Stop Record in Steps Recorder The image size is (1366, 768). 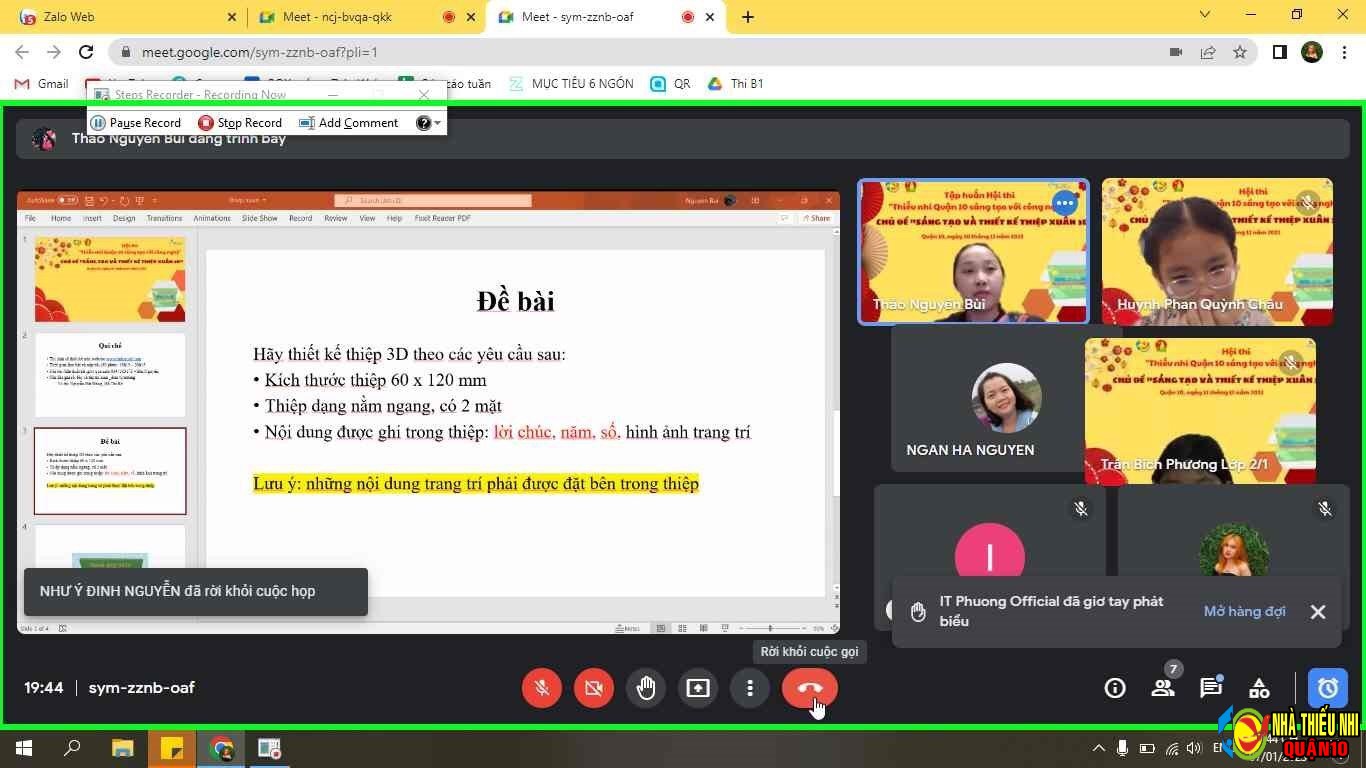coord(240,123)
